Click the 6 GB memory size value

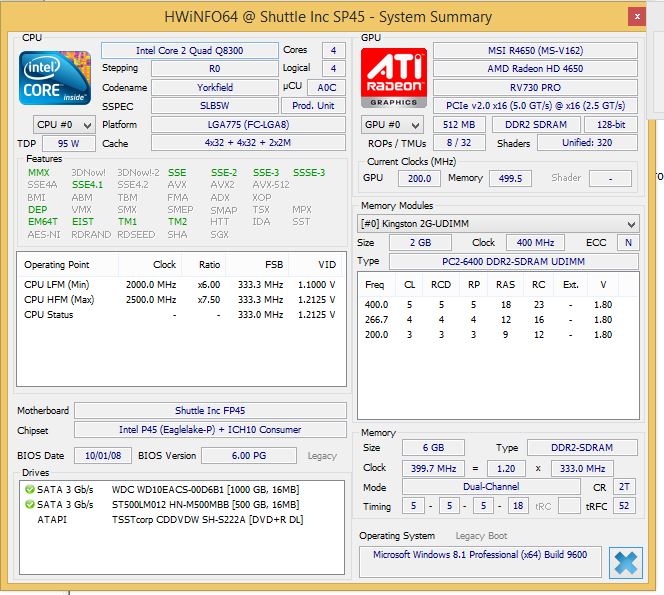[433, 448]
